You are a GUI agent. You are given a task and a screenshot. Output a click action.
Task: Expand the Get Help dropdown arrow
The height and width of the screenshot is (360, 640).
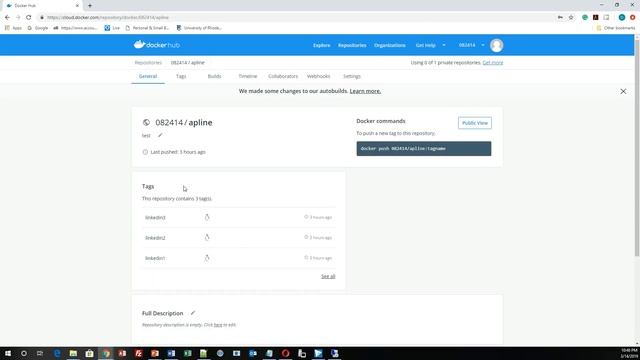pyautogui.click(x=444, y=45)
